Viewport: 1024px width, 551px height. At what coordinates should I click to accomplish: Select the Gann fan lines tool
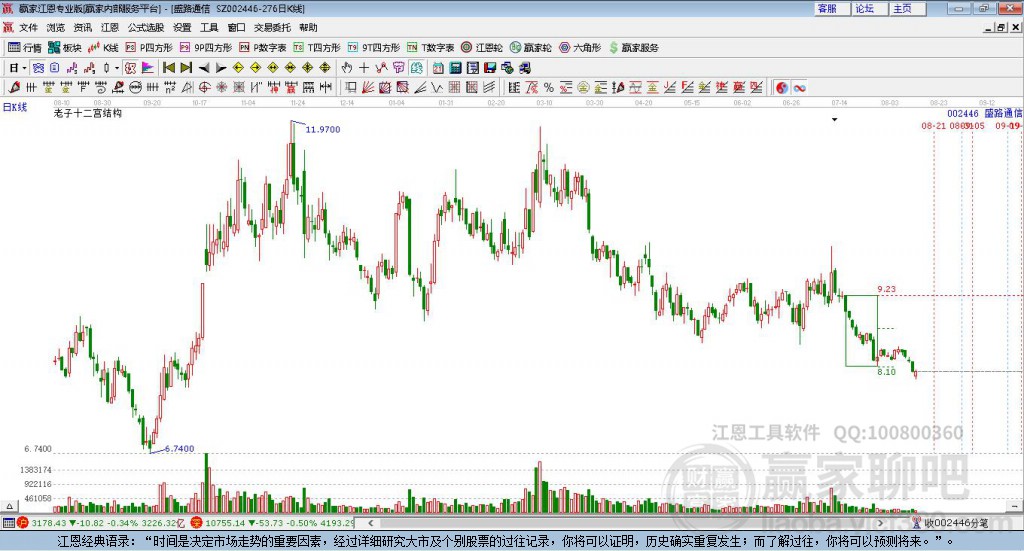(368, 87)
